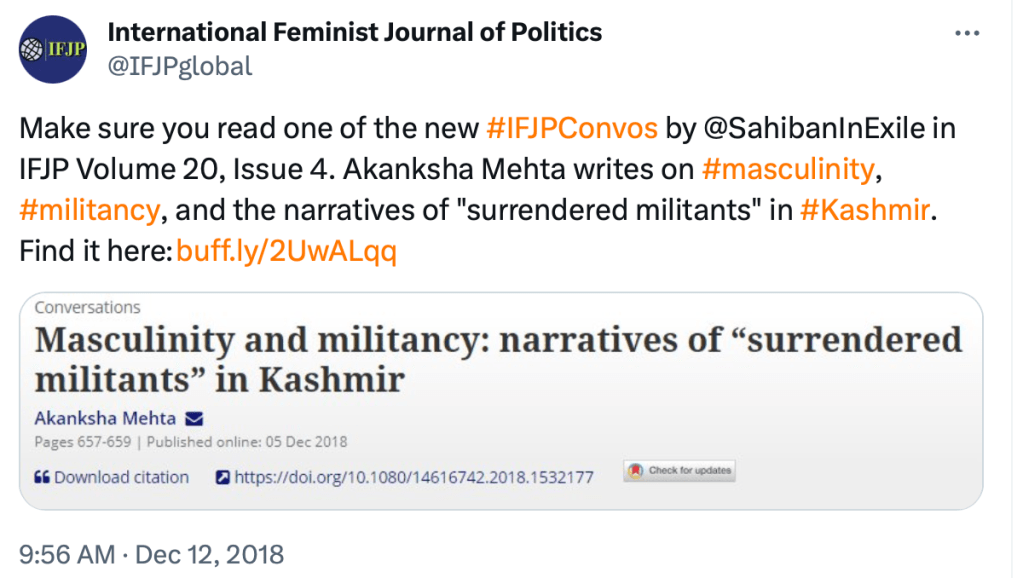Image resolution: width=1023 pixels, height=578 pixels.
Task: Click International Feminist Journal of Politics name
Action: coord(355,33)
